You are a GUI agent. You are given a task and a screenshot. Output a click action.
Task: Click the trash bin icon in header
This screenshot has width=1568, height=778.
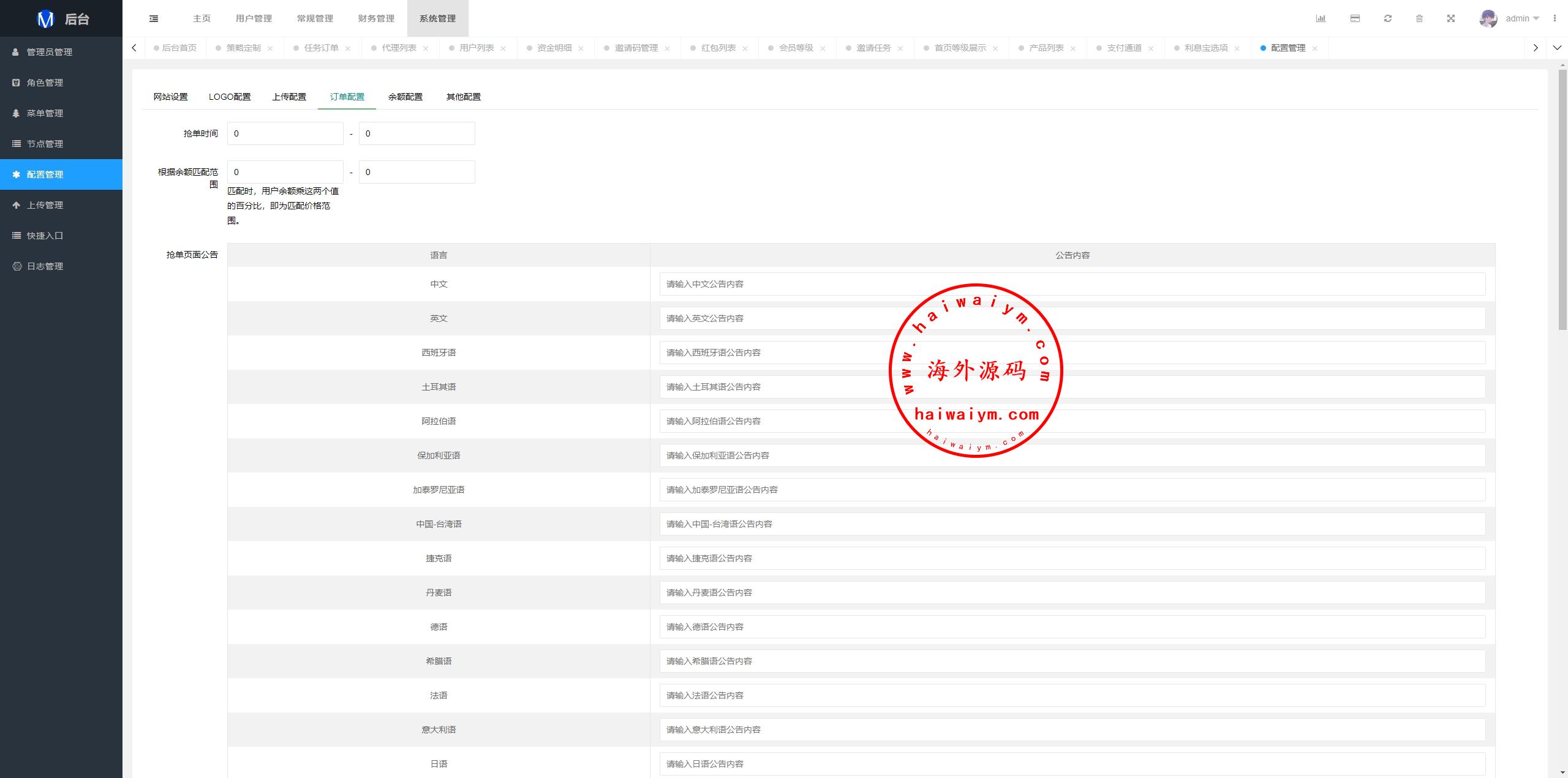pyautogui.click(x=1419, y=18)
